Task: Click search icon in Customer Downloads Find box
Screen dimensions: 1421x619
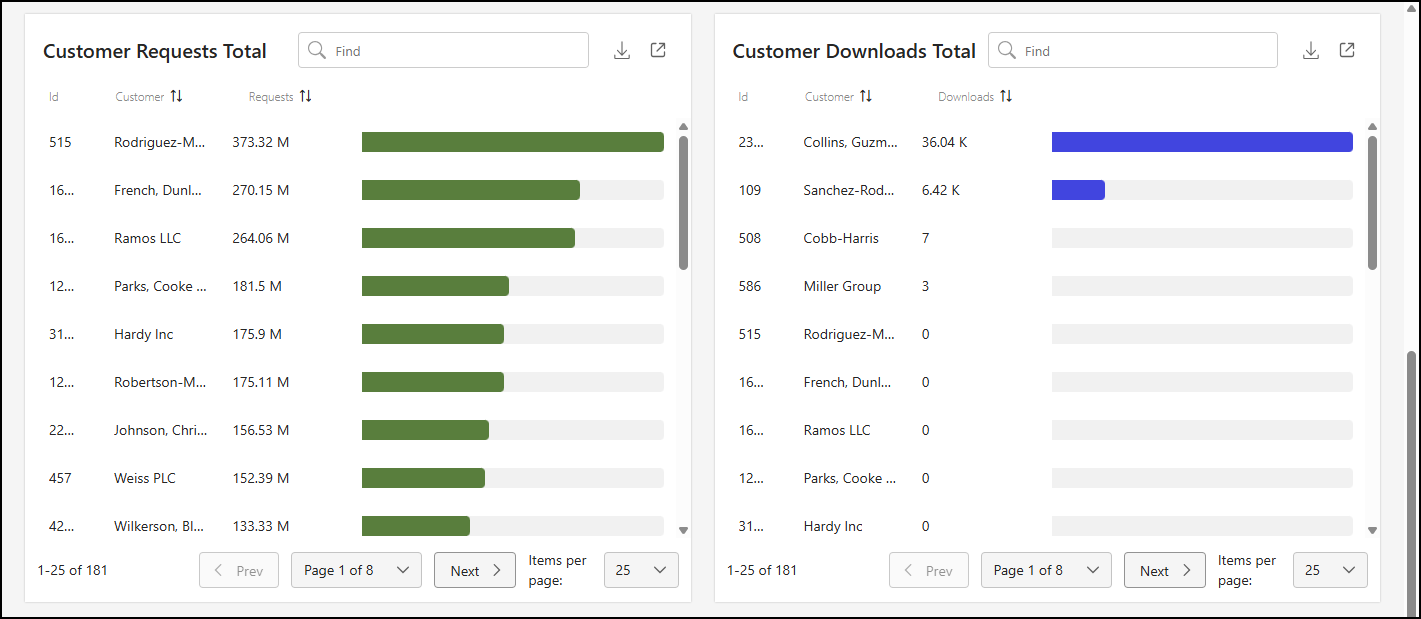Action: click(1007, 50)
